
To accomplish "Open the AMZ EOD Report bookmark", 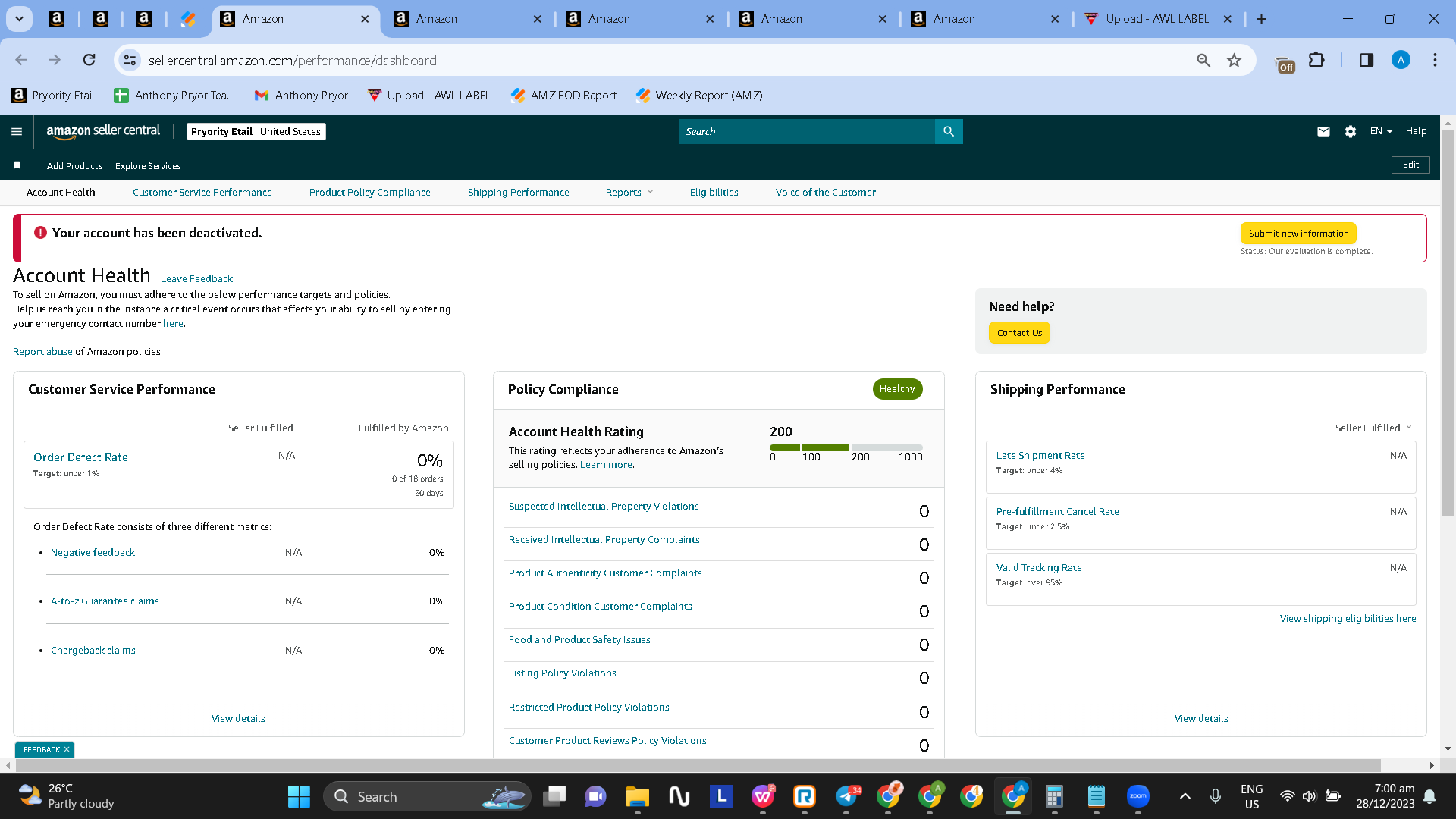I will click(563, 96).
